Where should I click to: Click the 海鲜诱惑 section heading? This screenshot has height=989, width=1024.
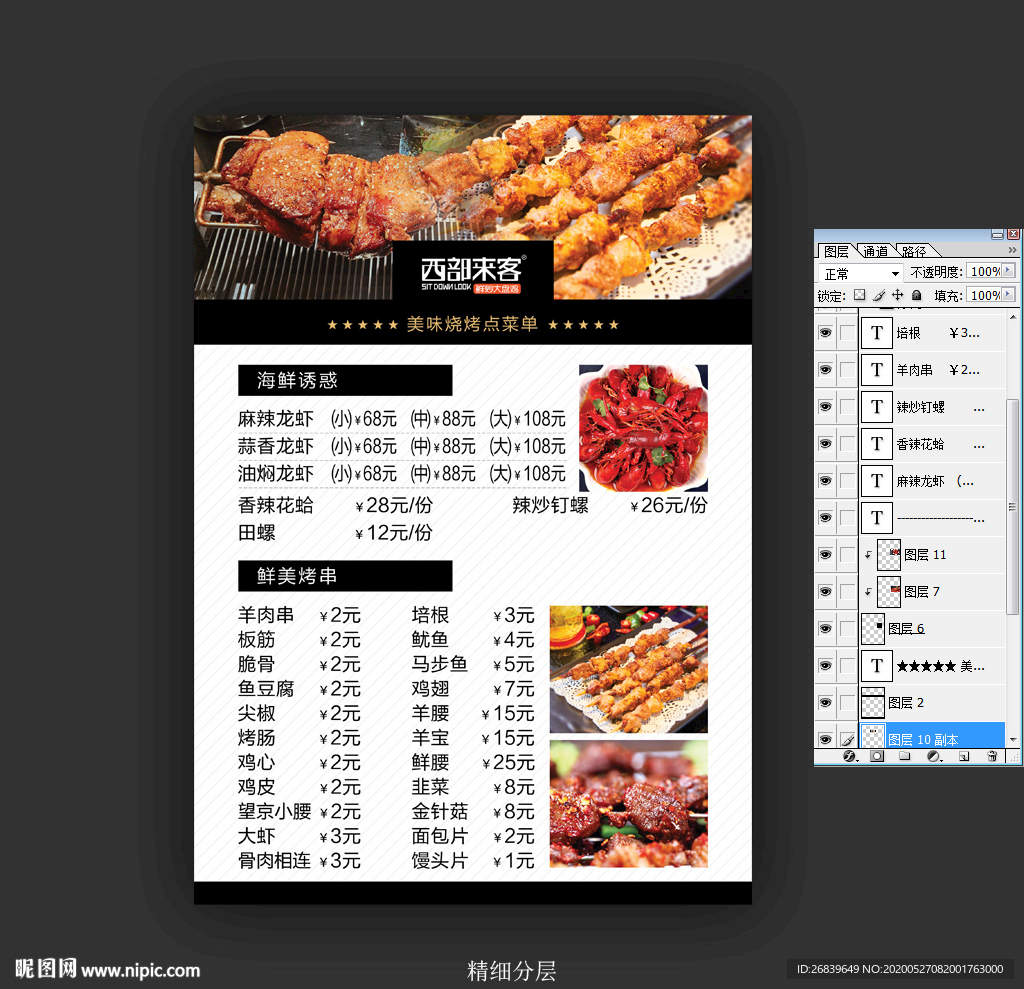pos(297,380)
